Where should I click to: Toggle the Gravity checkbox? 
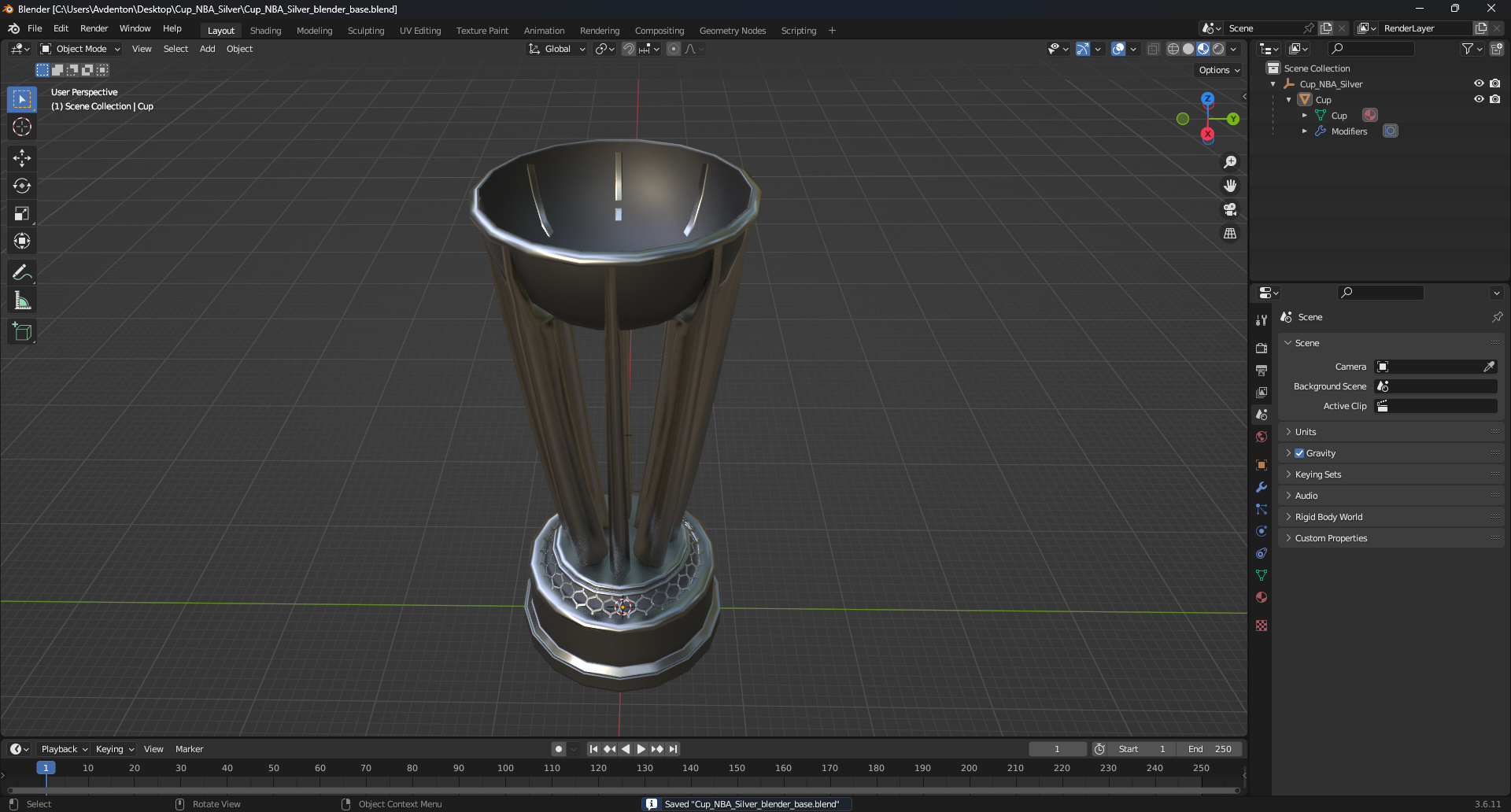coord(1299,453)
